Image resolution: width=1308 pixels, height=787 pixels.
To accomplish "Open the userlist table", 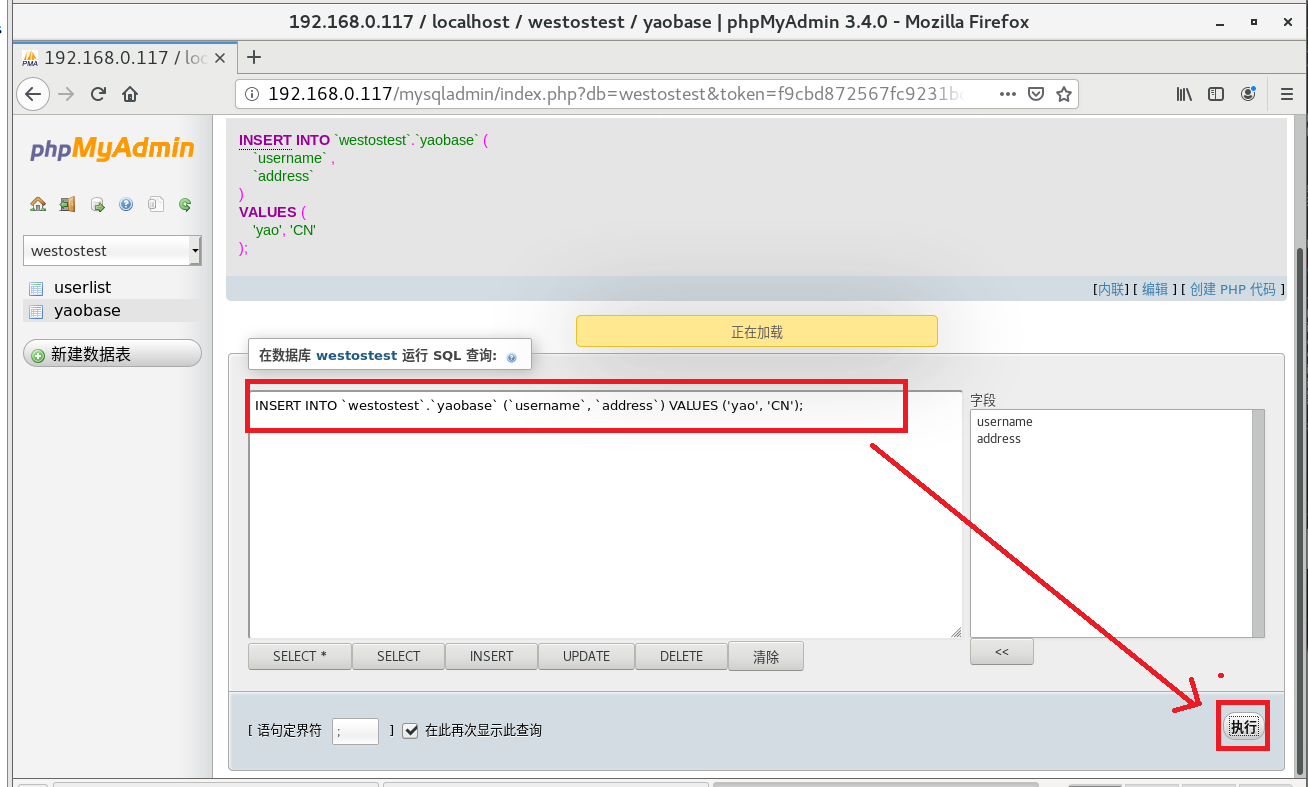I will pos(82,288).
